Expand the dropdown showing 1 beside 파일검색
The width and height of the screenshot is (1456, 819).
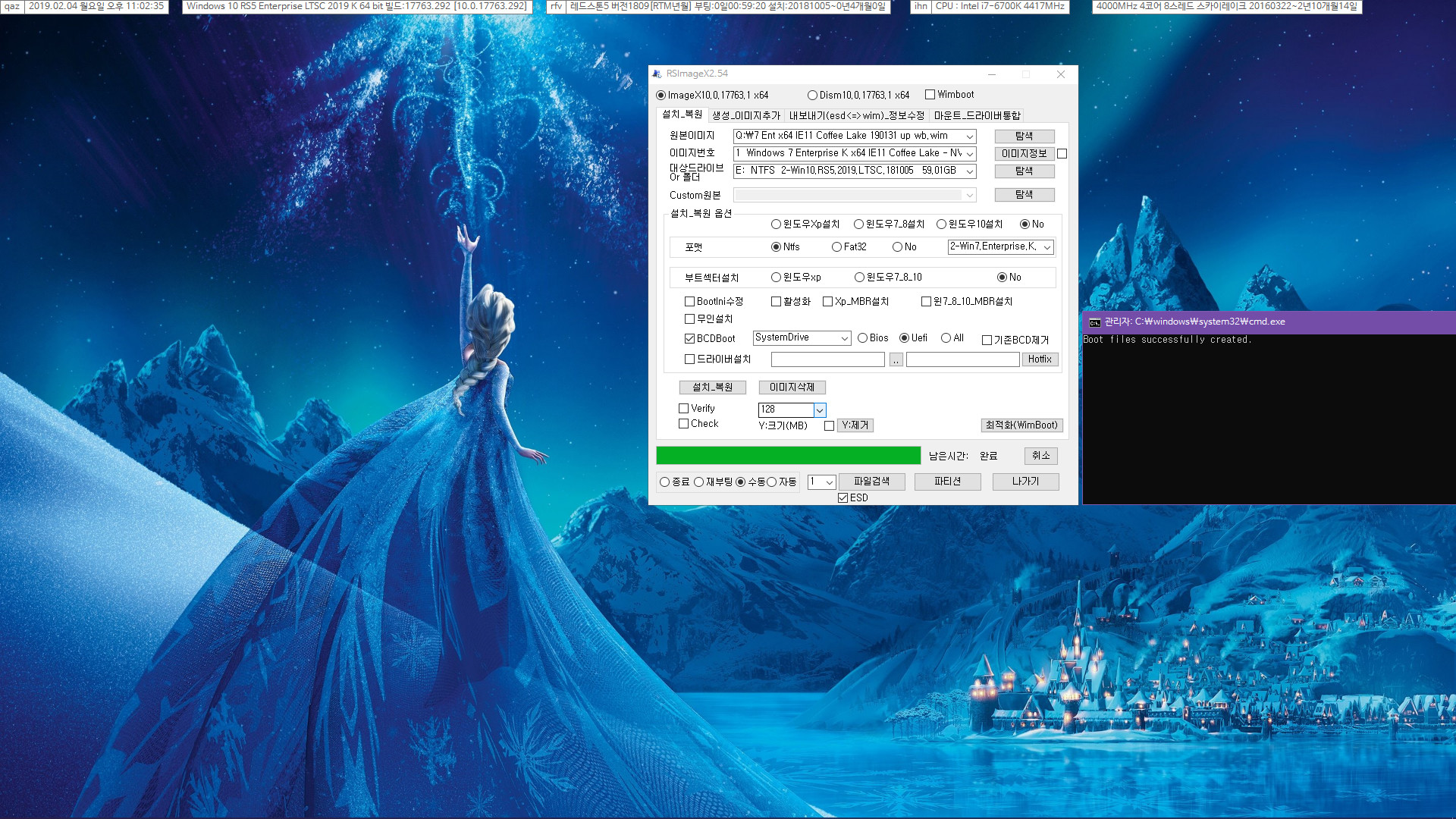coord(830,482)
